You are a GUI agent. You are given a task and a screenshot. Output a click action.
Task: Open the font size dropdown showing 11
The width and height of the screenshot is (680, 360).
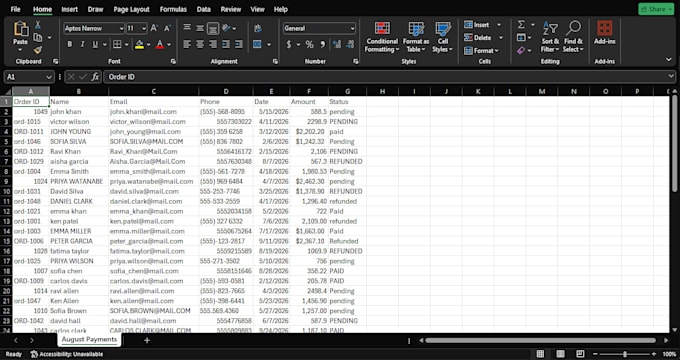pyautogui.click(x=144, y=29)
